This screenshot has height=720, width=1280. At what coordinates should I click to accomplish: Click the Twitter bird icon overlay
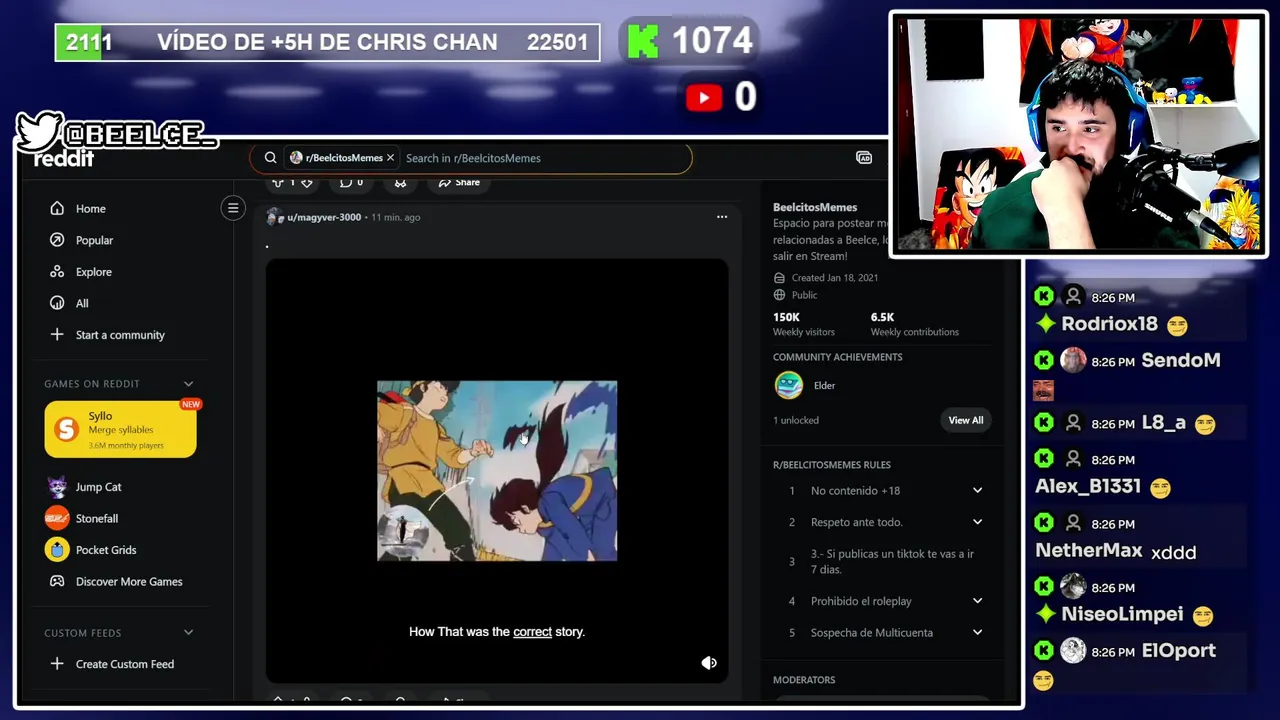pyautogui.click(x=40, y=132)
